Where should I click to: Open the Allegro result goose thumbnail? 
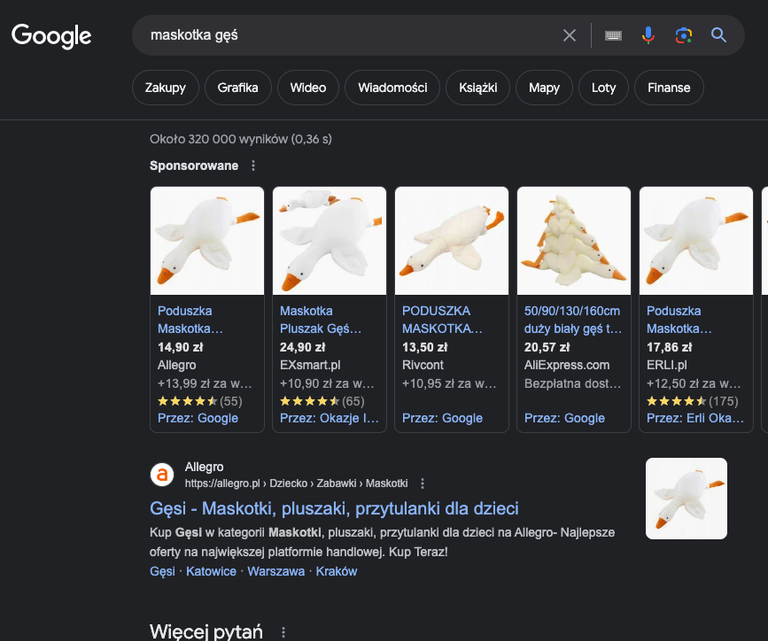(686, 499)
